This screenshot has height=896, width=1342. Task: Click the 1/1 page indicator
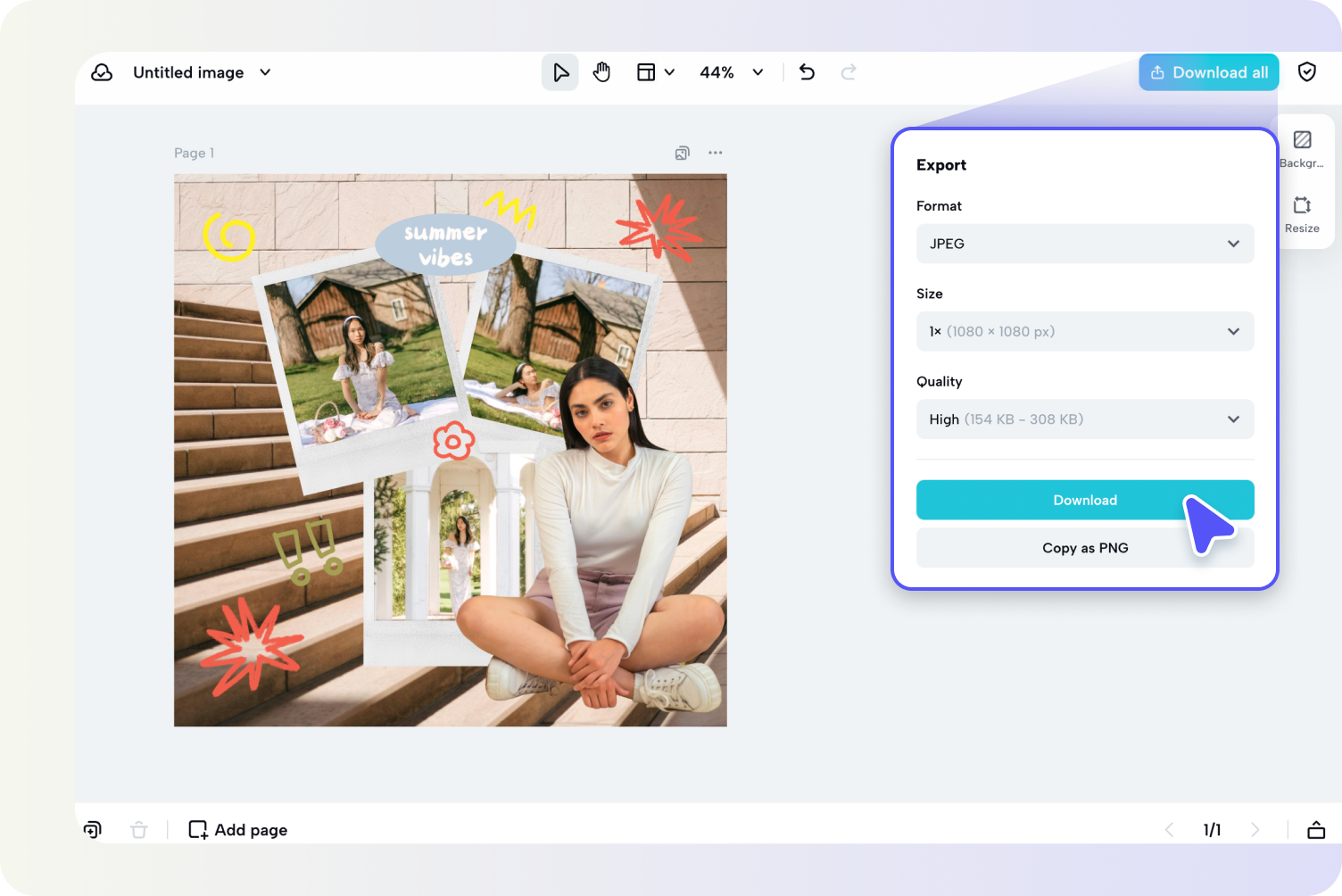click(1212, 830)
